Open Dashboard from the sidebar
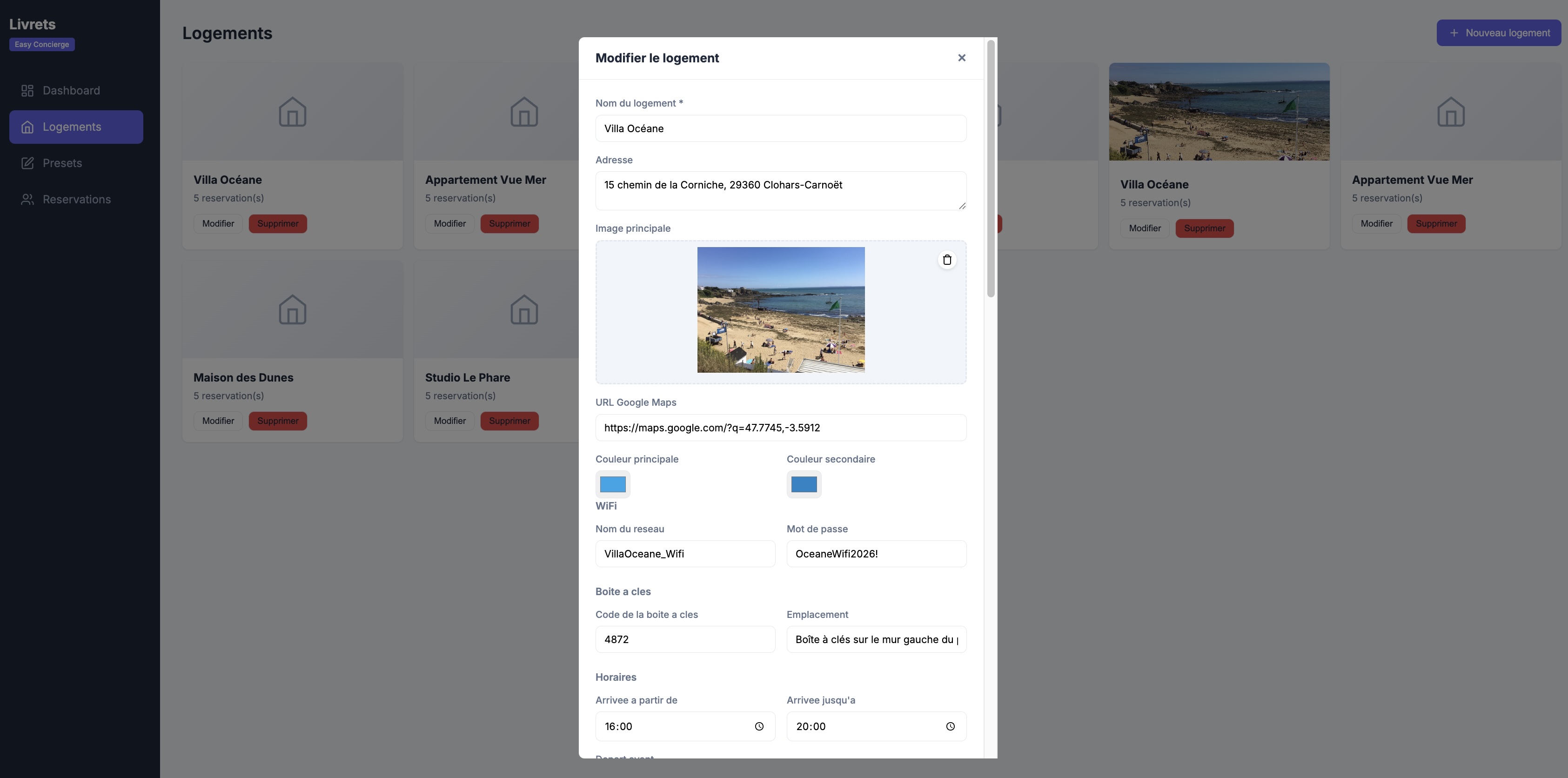Image resolution: width=1568 pixels, height=778 pixels. coord(71,91)
